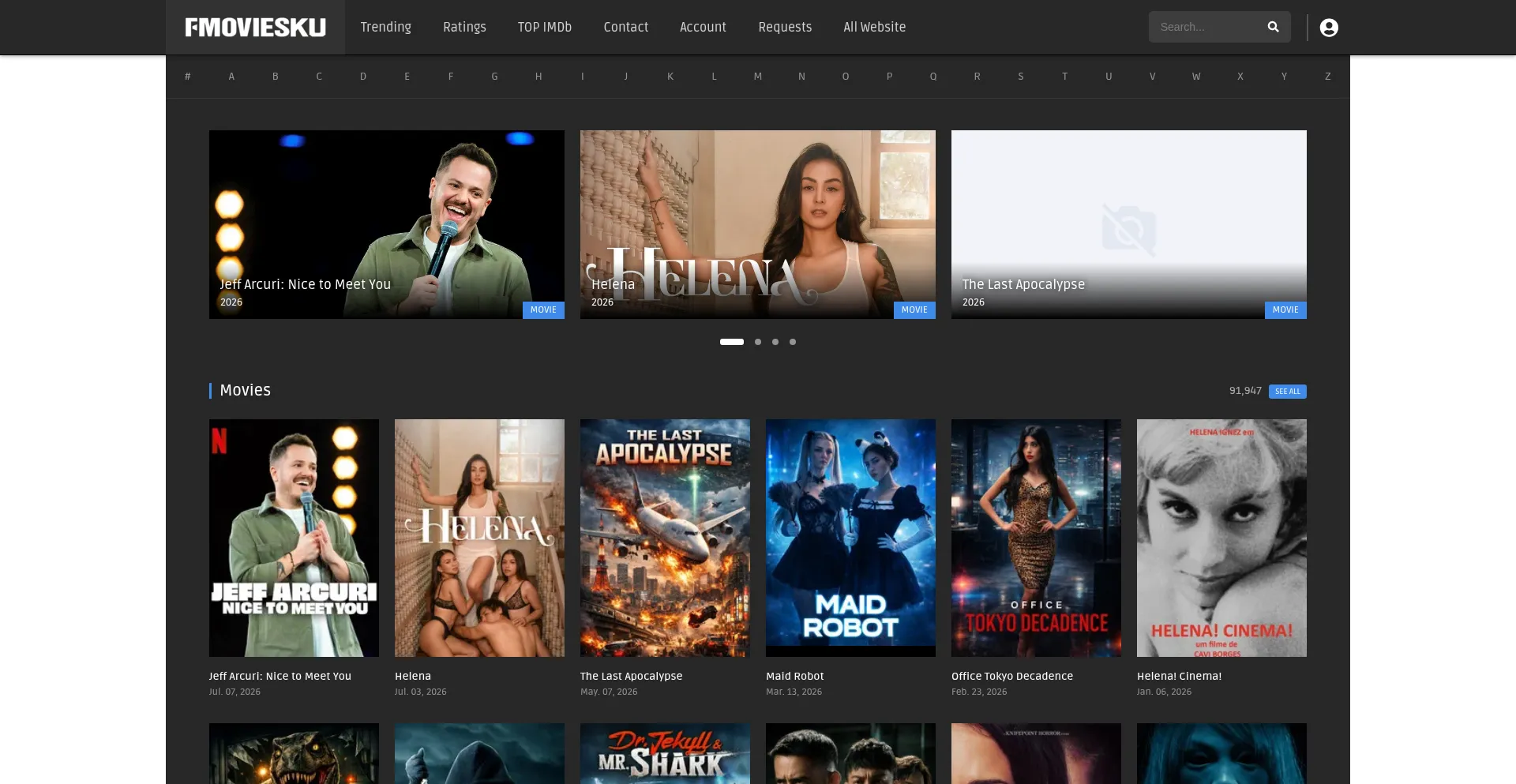Open the Jeff Arcuri Netflix poster
This screenshot has width=1516, height=784.
294,538
